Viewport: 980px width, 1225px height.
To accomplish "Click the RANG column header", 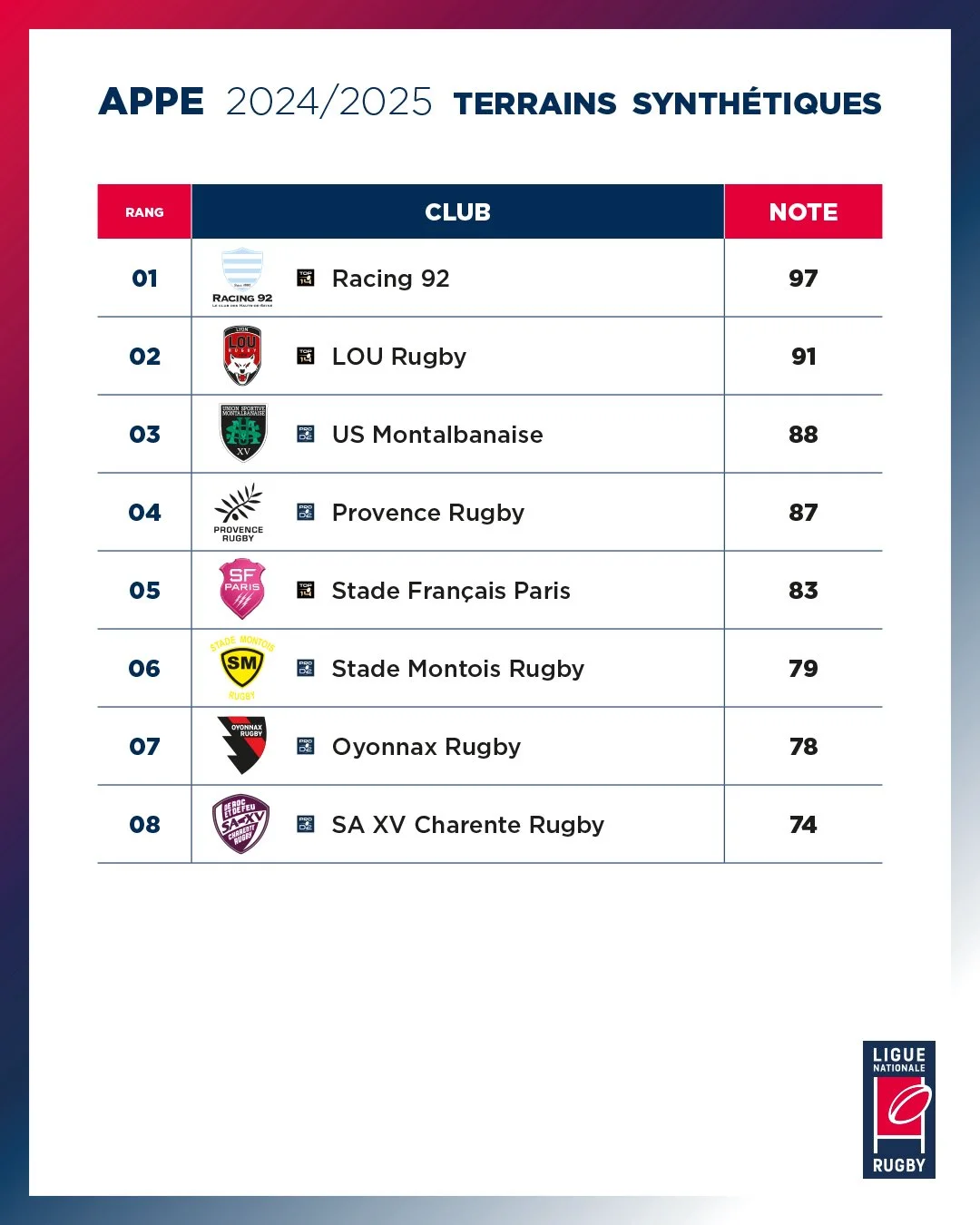I will tap(144, 211).
